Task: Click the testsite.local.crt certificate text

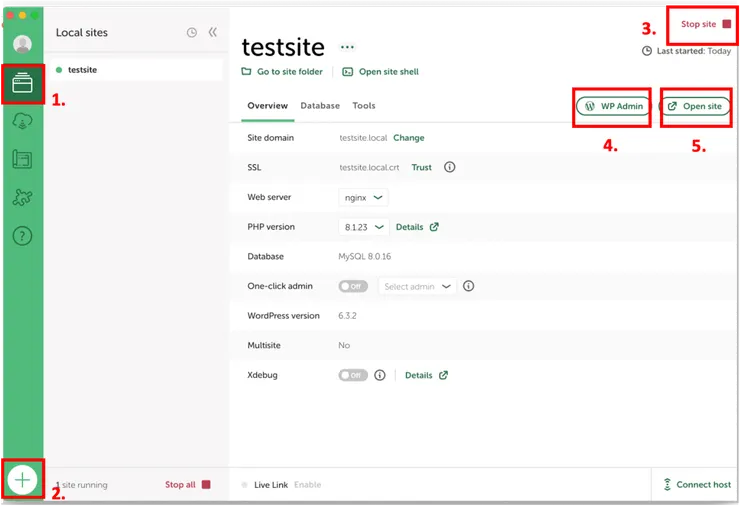Action: [369, 168]
